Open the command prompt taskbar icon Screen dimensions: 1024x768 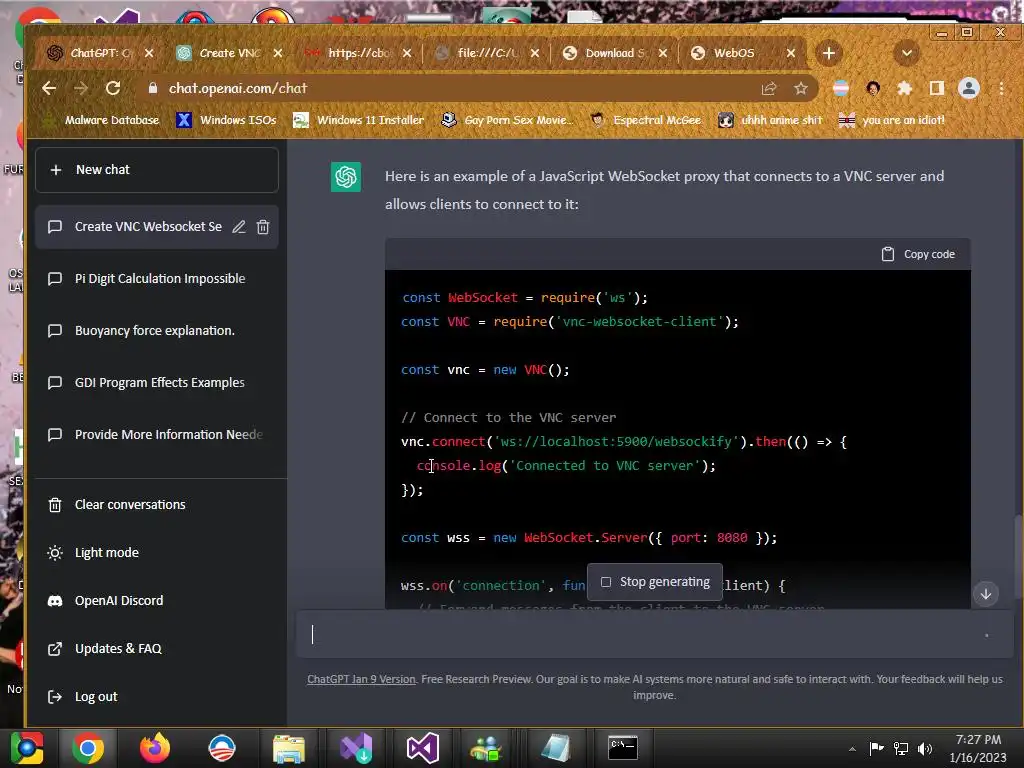(x=622, y=748)
